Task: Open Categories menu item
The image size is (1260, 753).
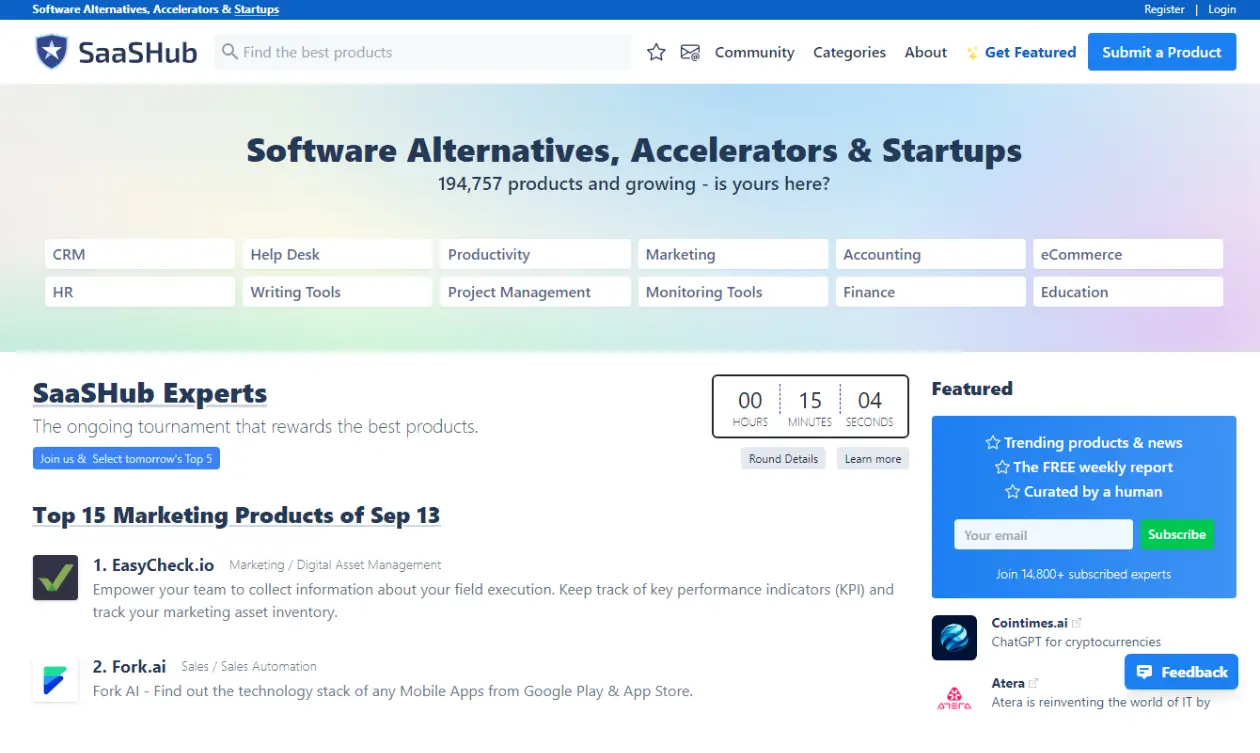Action: coord(849,52)
